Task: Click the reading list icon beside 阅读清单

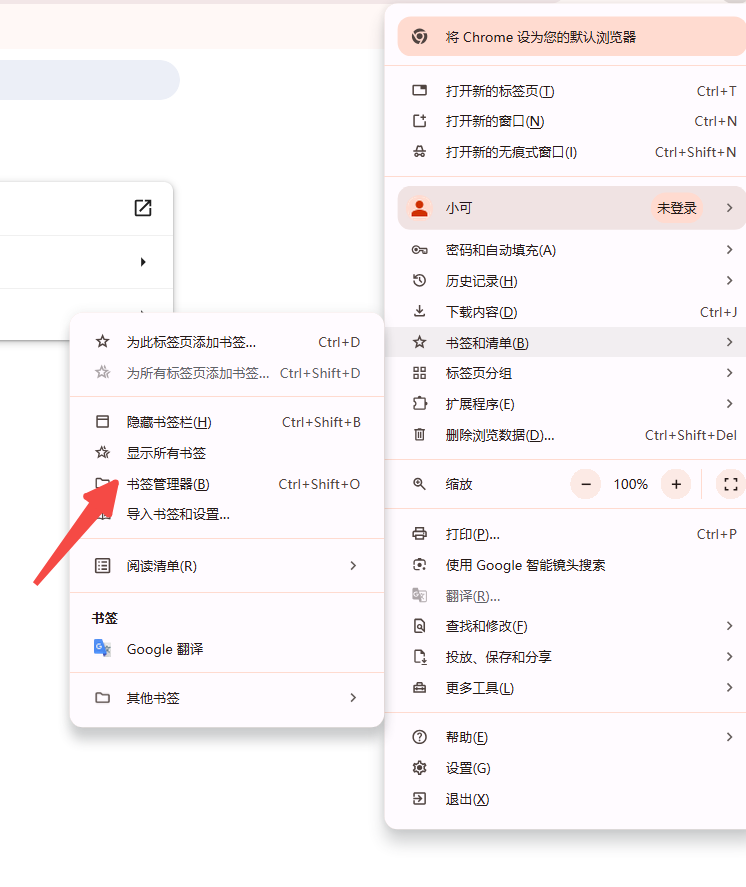Action: (102, 566)
